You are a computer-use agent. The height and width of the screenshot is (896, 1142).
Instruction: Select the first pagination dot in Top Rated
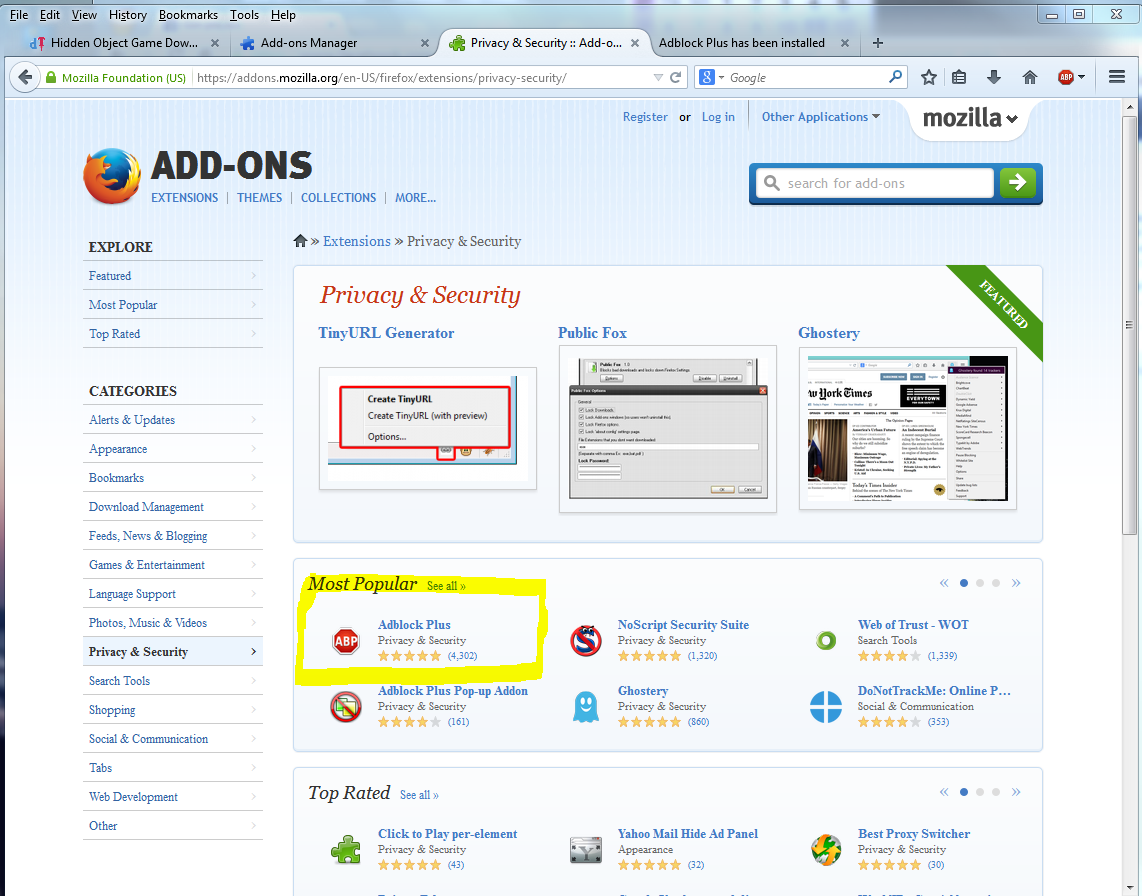964,792
